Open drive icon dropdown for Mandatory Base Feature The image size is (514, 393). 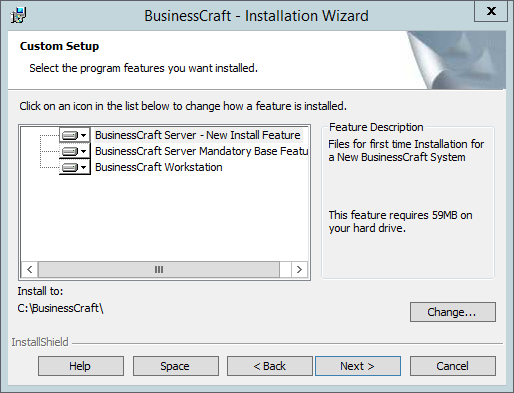[x=75, y=151]
